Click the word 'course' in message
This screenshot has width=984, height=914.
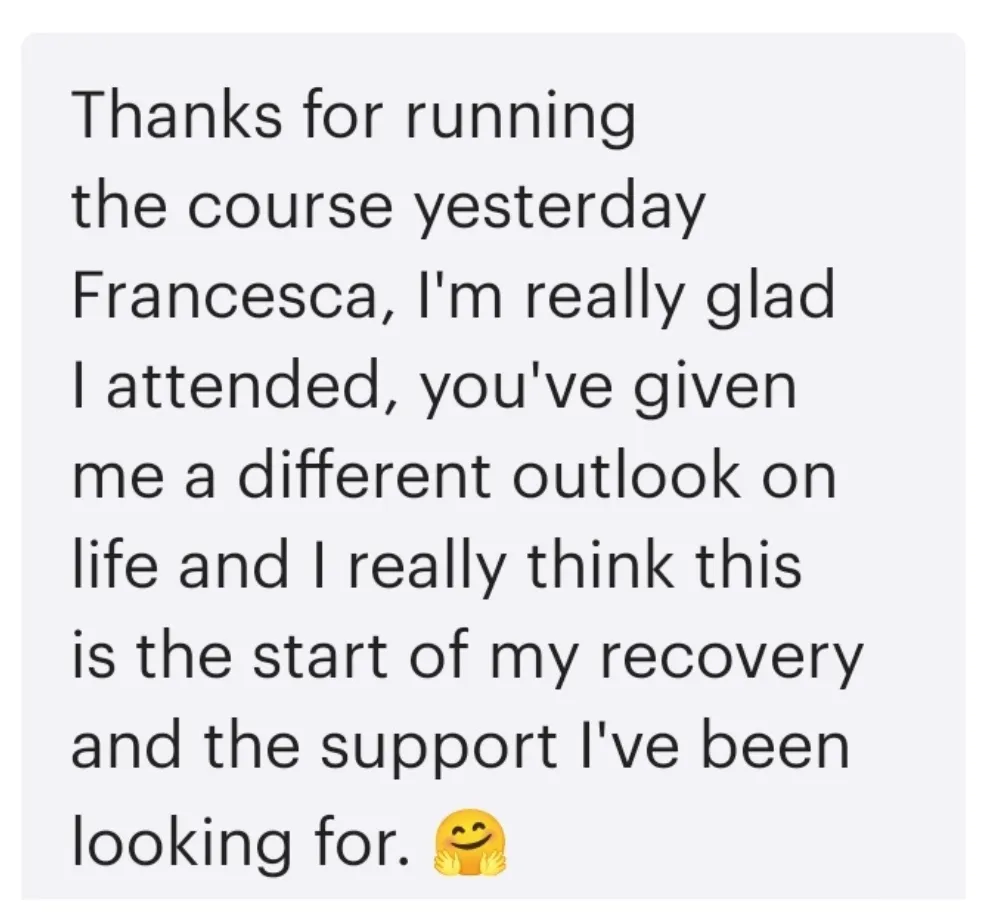pyautogui.click(x=289, y=208)
